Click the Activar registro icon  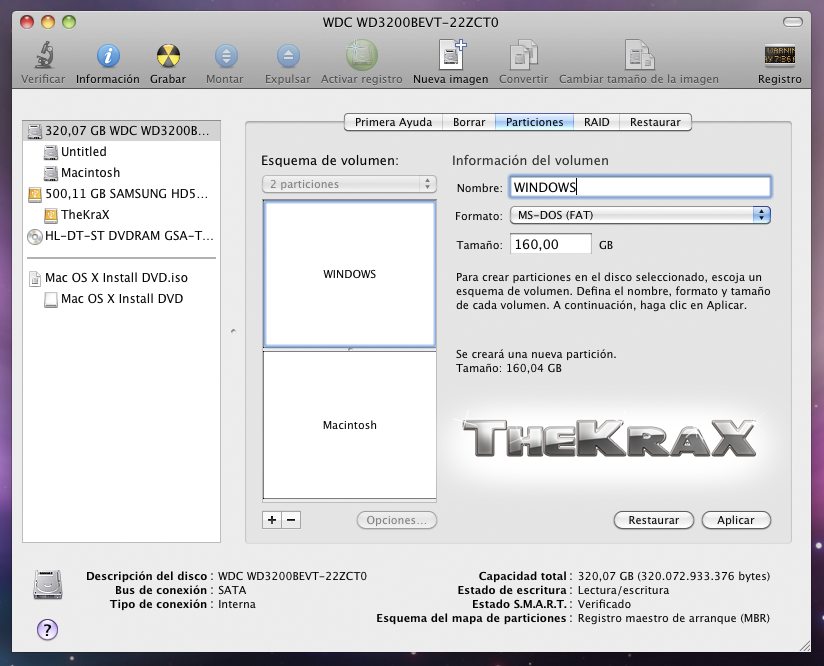(362, 55)
